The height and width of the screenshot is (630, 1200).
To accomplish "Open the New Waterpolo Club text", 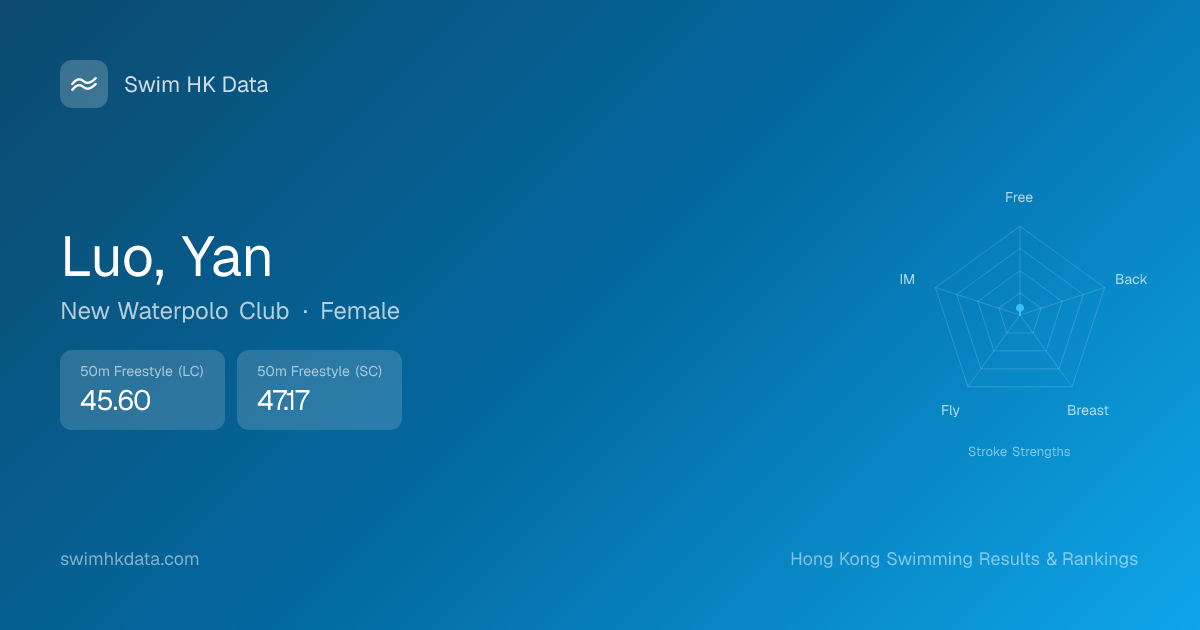I will (174, 311).
